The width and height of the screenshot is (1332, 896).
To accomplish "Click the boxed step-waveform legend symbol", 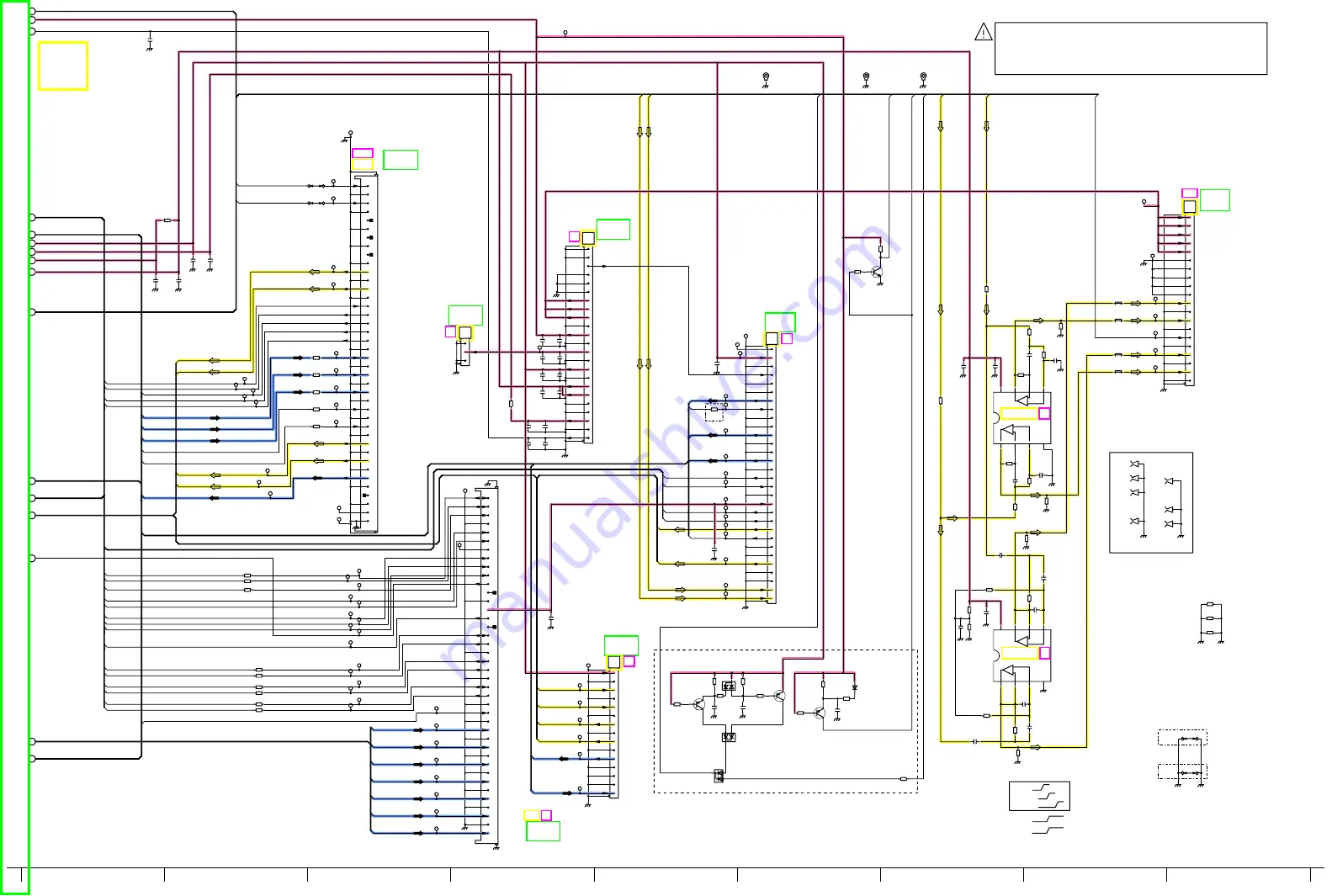I will pyautogui.click(x=1039, y=796).
